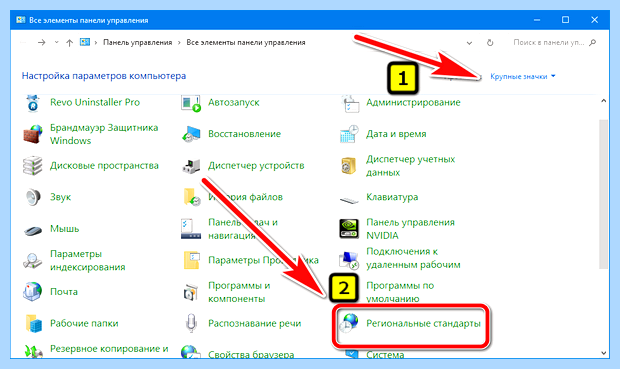Open the Программы по умолчанию link
Image resolution: width=620 pixels, height=369 pixels.
pos(400,292)
